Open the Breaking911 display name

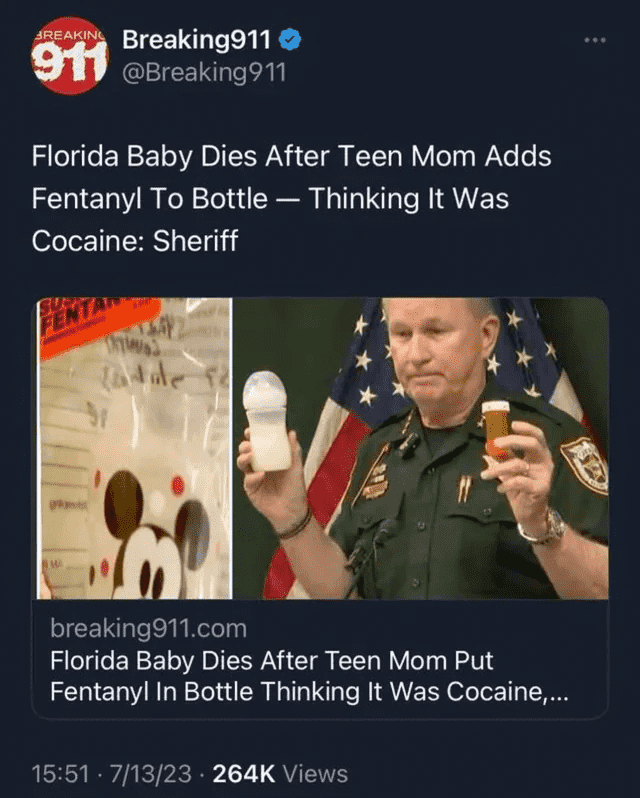pyautogui.click(x=196, y=40)
